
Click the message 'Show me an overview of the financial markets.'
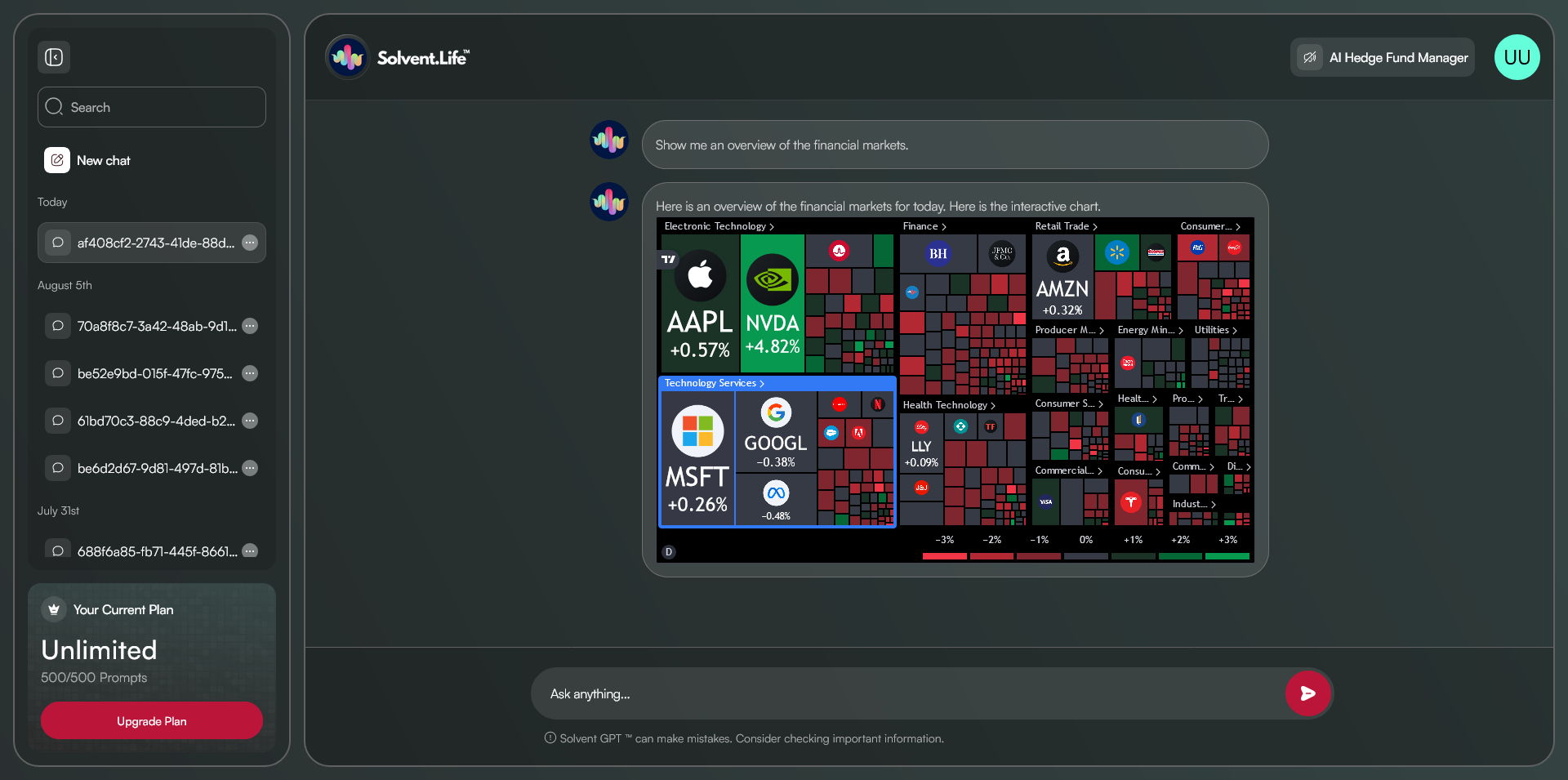coord(782,145)
